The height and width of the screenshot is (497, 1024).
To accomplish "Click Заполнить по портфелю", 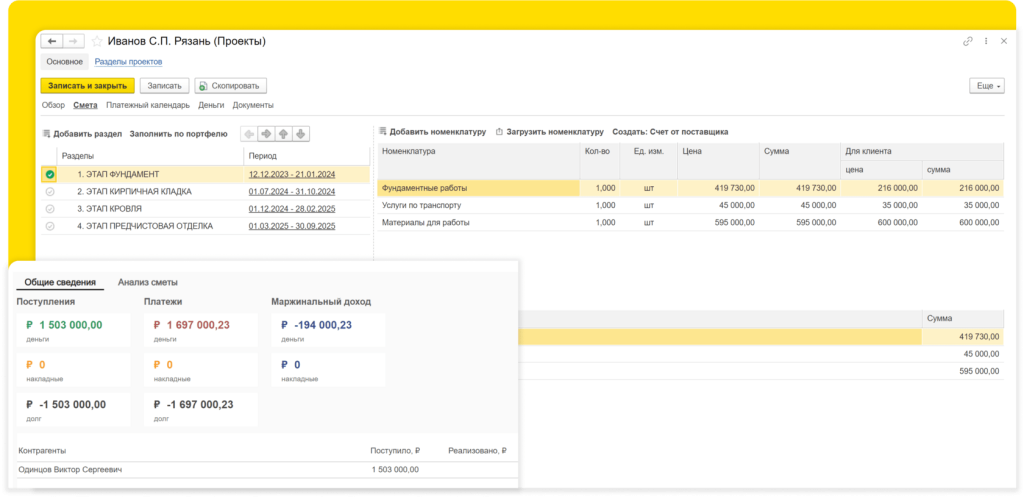I will pyautogui.click(x=178, y=134).
